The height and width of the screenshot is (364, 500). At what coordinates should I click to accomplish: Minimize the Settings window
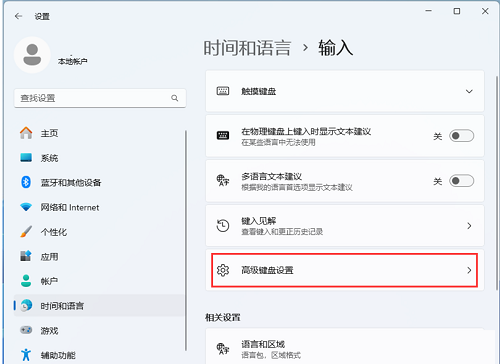428,11
